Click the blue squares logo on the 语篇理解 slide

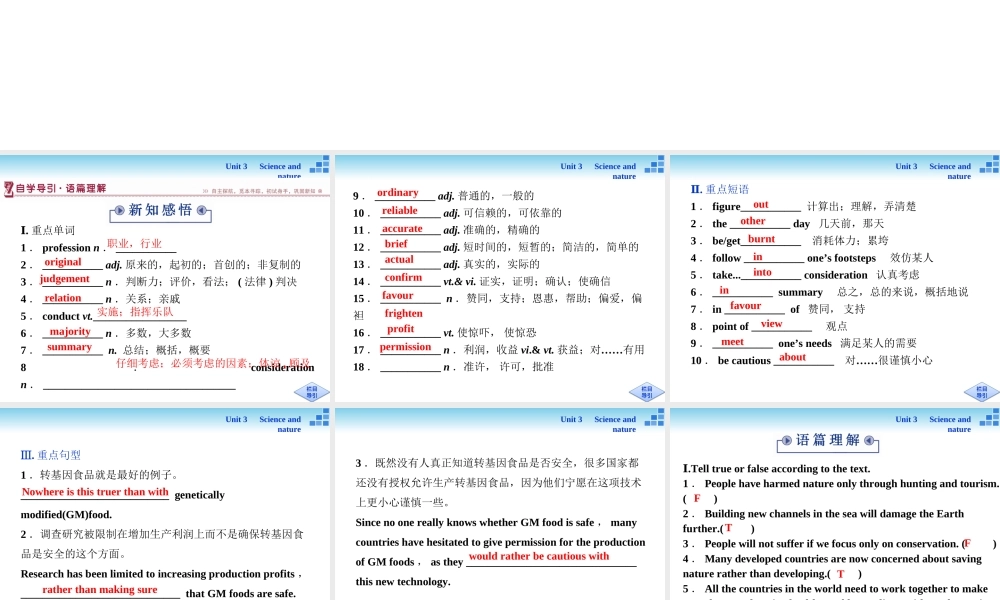989,418
